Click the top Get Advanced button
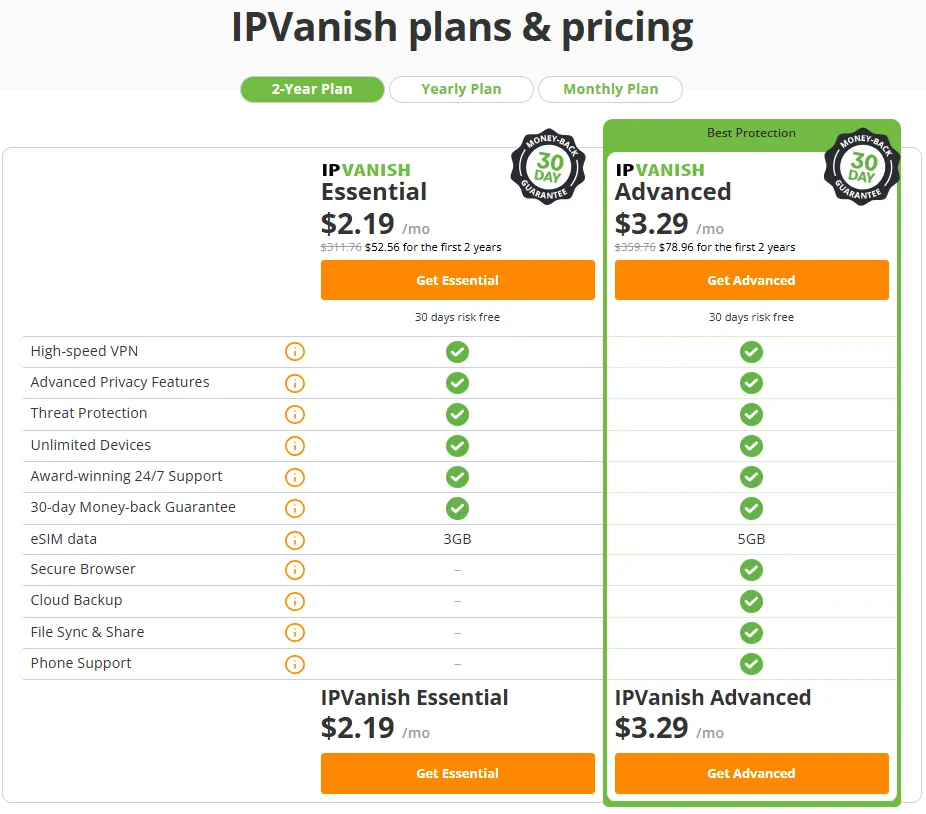This screenshot has height=814, width=926. click(751, 280)
